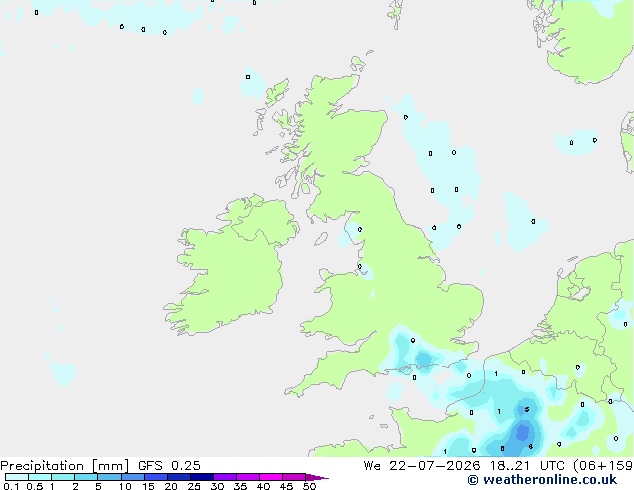Select the 35–40 mm legend swatch
Image resolution: width=634 pixels, height=490 pixels.
point(247,477)
